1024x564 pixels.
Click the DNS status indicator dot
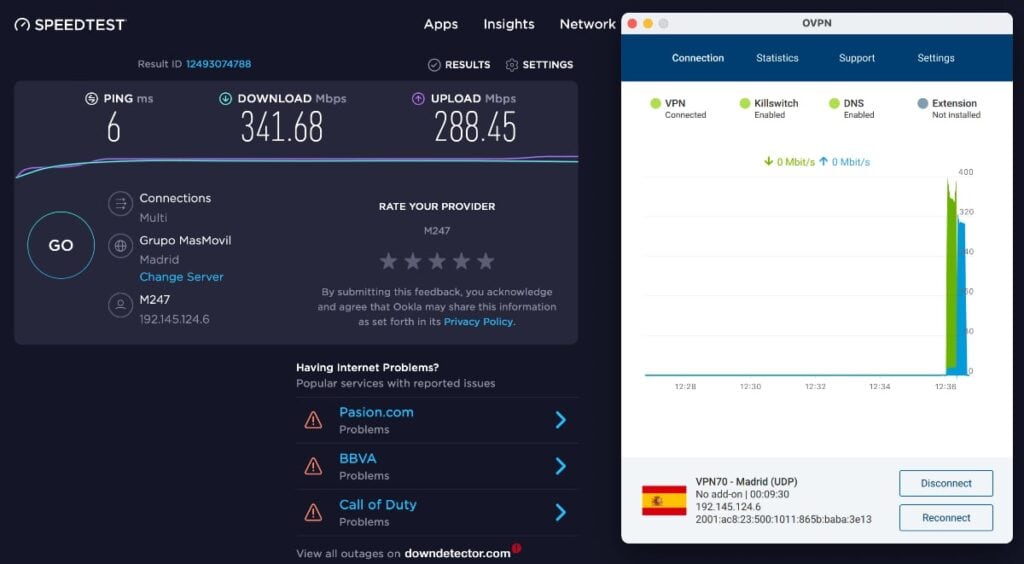pyautogui.click(x=834, y=103)
